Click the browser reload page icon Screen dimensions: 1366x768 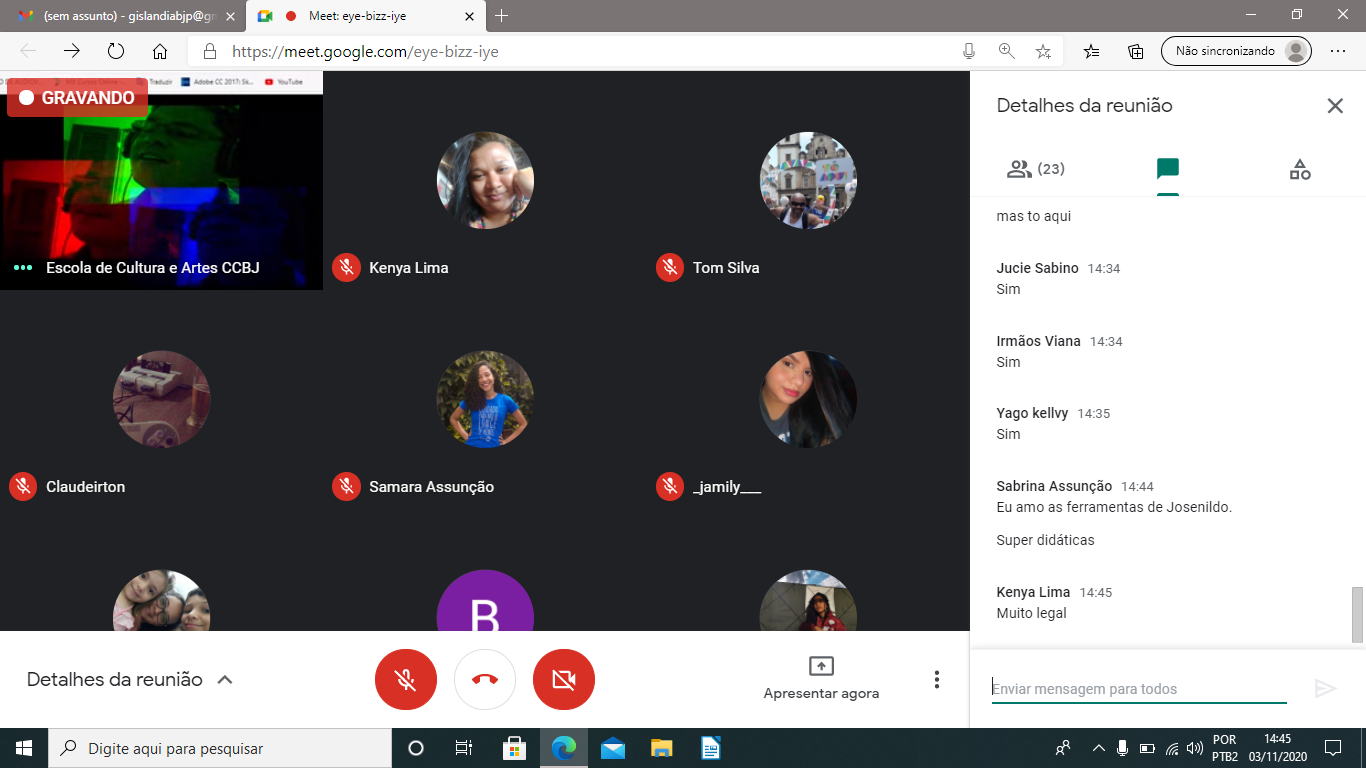coord(116,51)
